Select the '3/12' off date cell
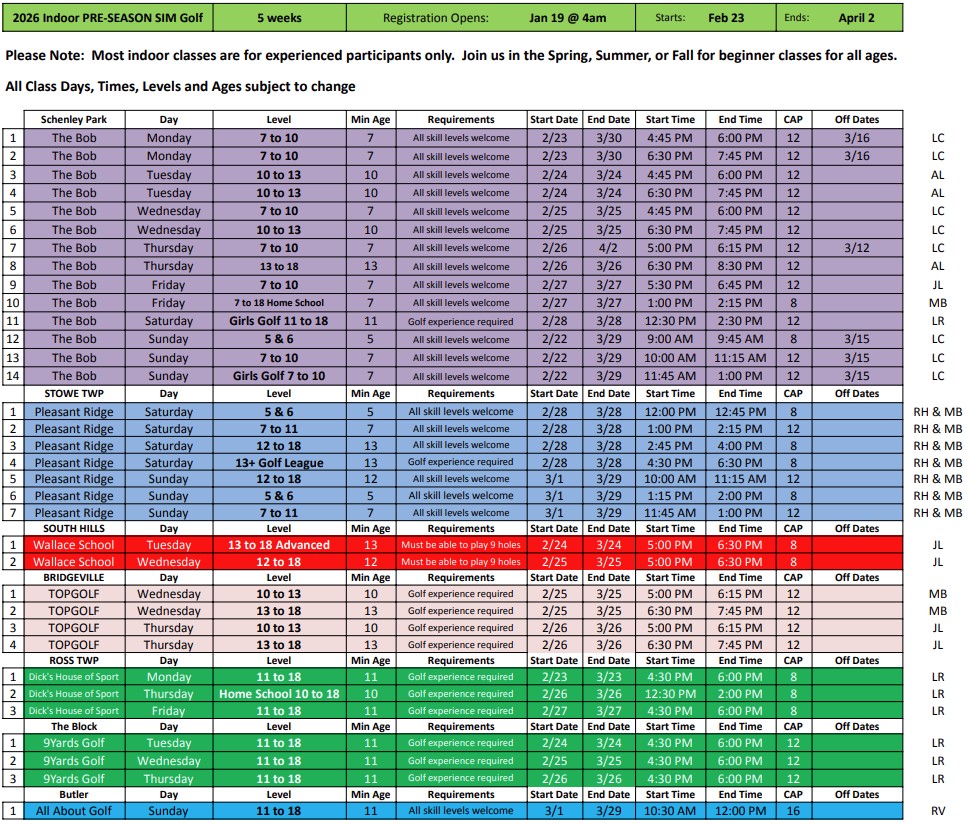This screenshot has width=967, height=825. [856, 248]
